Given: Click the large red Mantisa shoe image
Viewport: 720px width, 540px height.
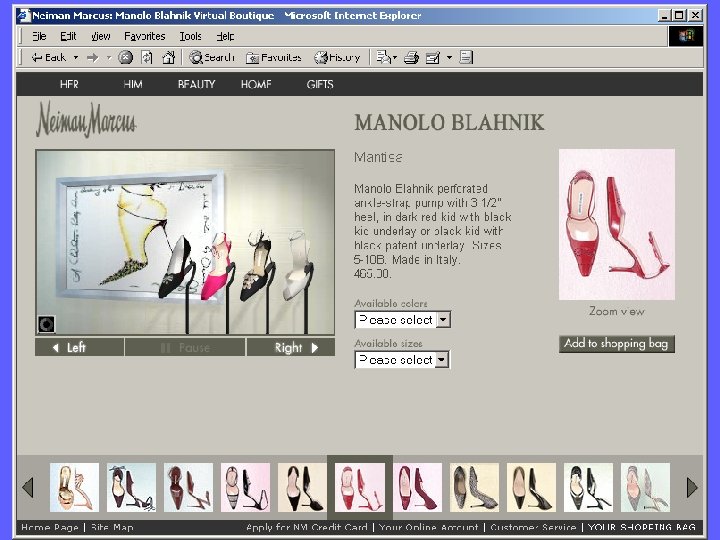Looking at the screenshot, I should tap(617, 224).
